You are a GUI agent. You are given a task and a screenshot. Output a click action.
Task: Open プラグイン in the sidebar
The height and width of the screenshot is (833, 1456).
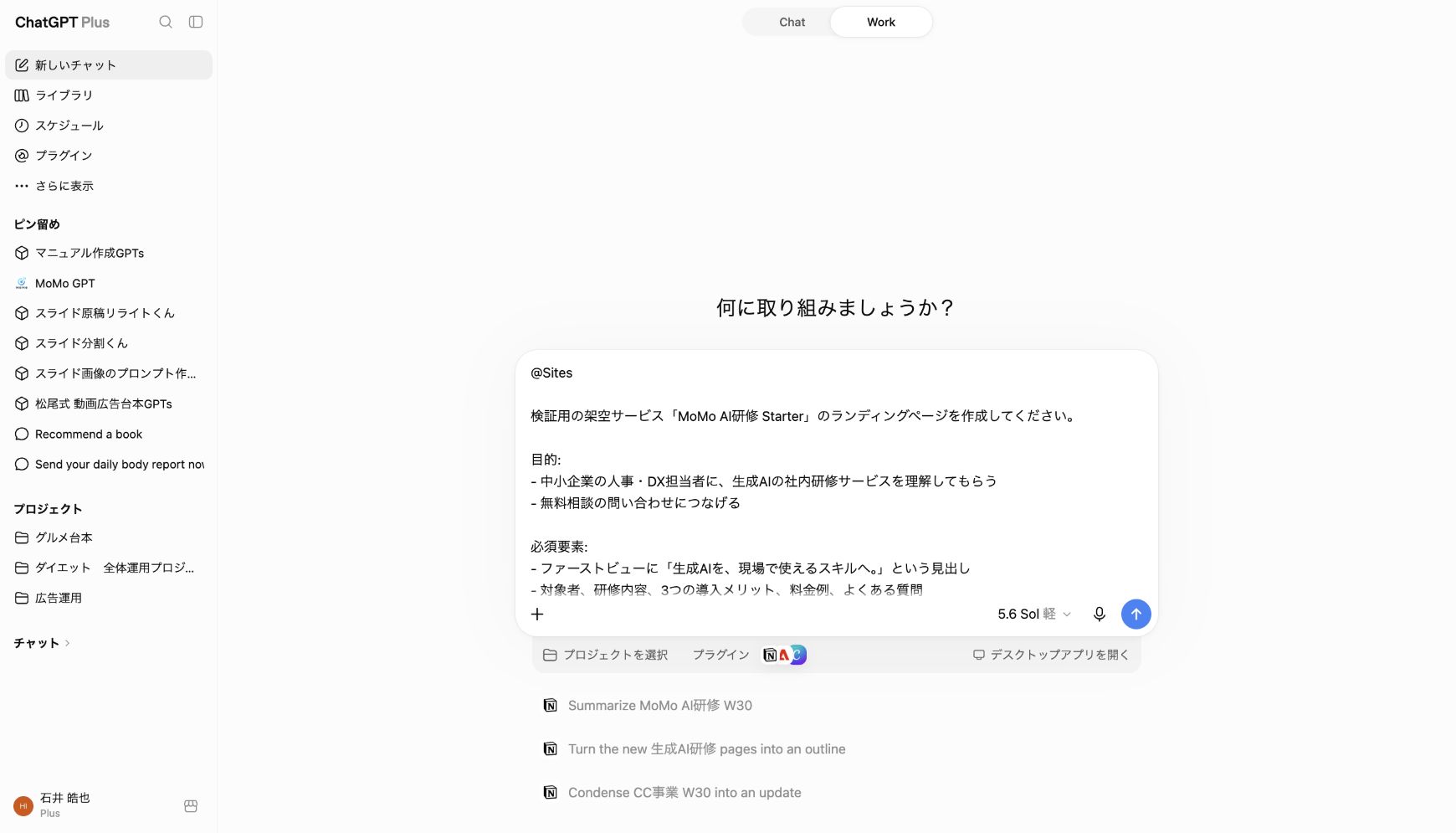[x=109, y=156]
